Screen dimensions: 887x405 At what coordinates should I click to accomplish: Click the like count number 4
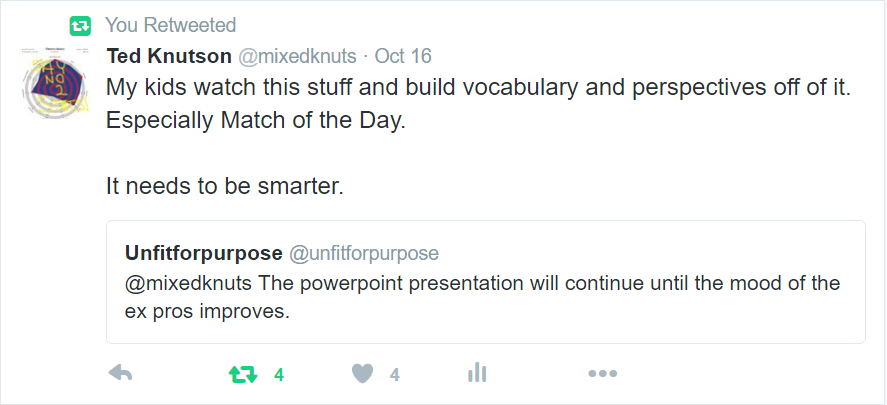(395, 374)
